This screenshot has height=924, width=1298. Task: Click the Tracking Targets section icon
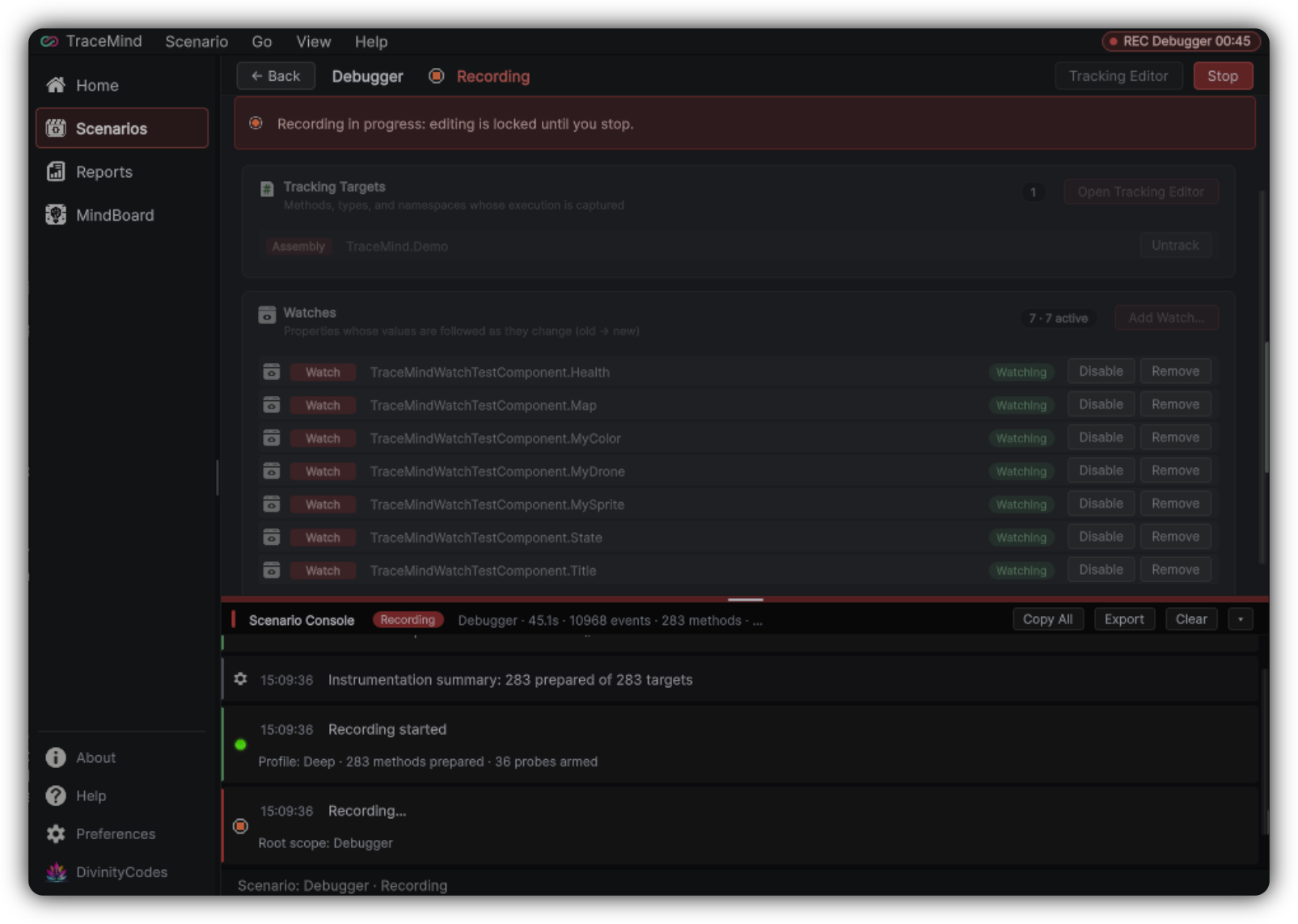pos(267,189)
